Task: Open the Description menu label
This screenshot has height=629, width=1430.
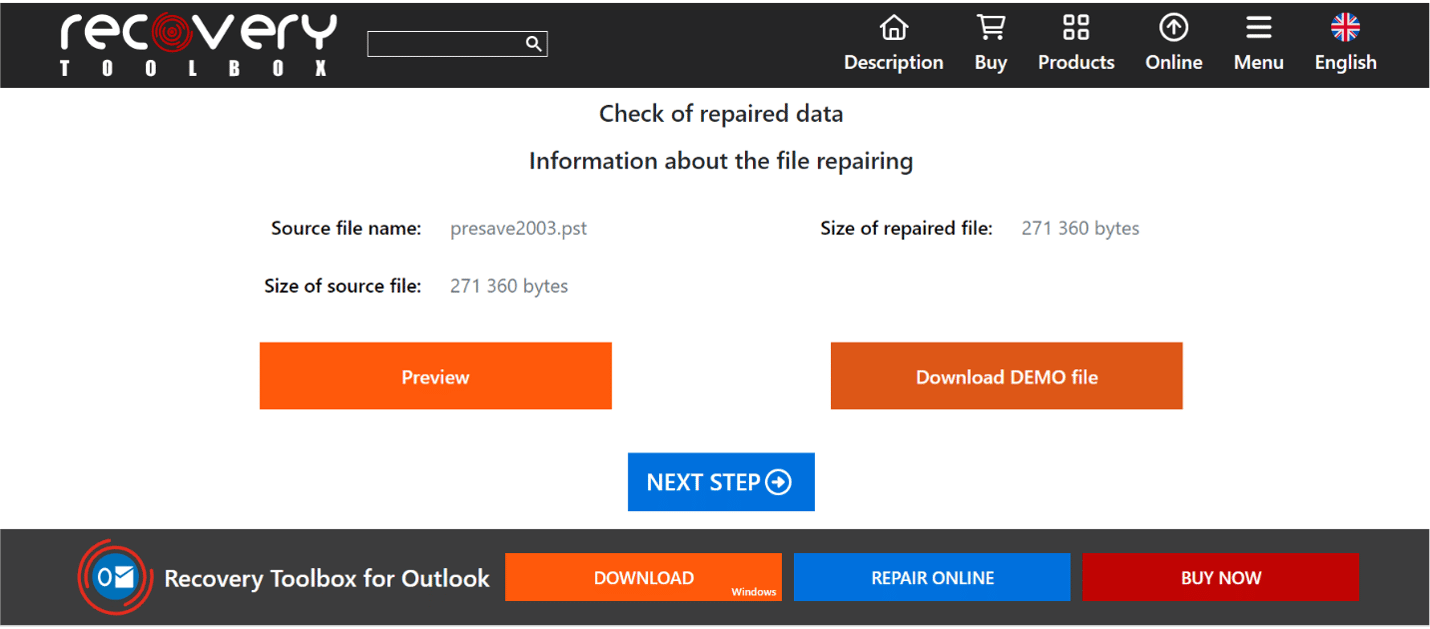Action: click(x=893, y=62)
